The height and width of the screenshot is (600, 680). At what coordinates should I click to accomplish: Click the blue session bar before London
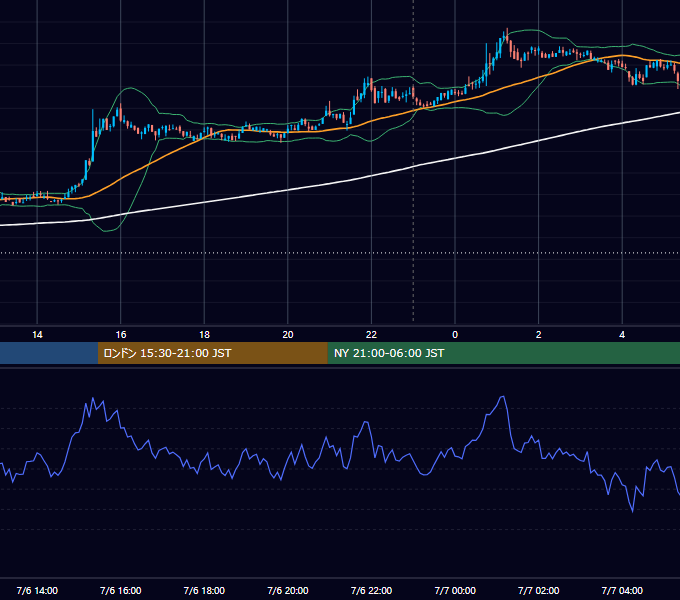(x=49, y=353)
